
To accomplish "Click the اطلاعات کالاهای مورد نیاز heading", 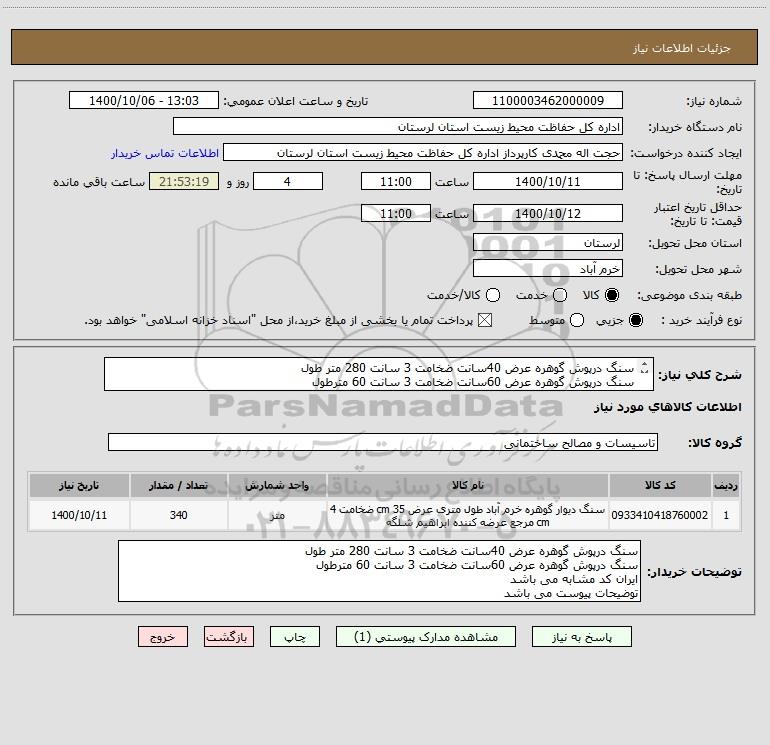I will pyautogui.click(x=667, y=407).
